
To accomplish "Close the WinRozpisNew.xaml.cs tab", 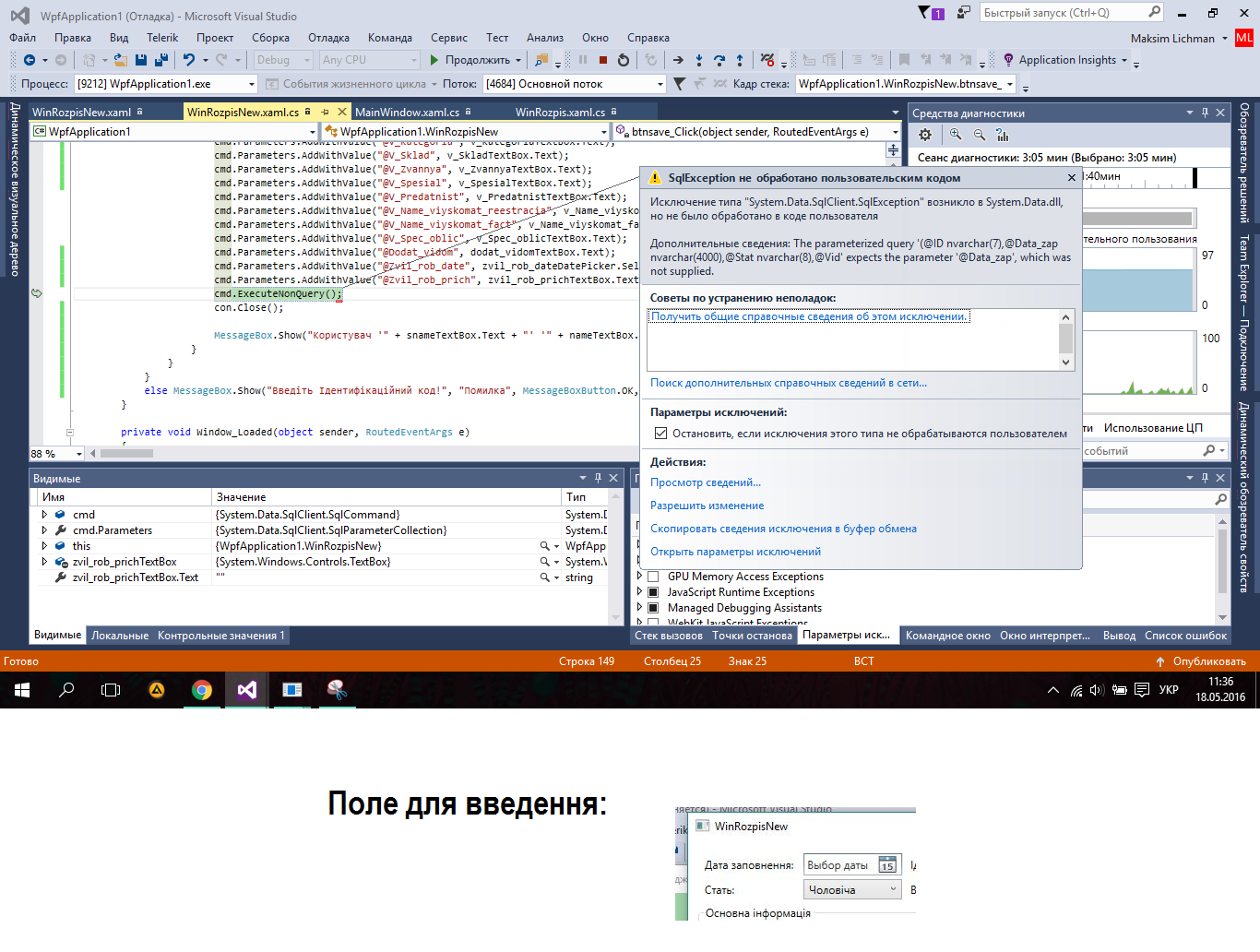I will [x=342, y=112].
